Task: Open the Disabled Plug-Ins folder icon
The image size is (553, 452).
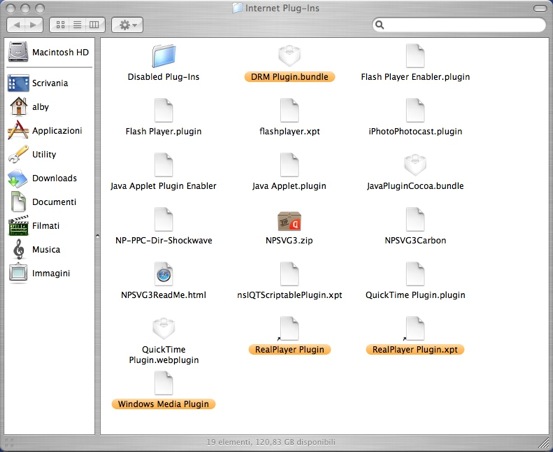Action: pos(164,56)
